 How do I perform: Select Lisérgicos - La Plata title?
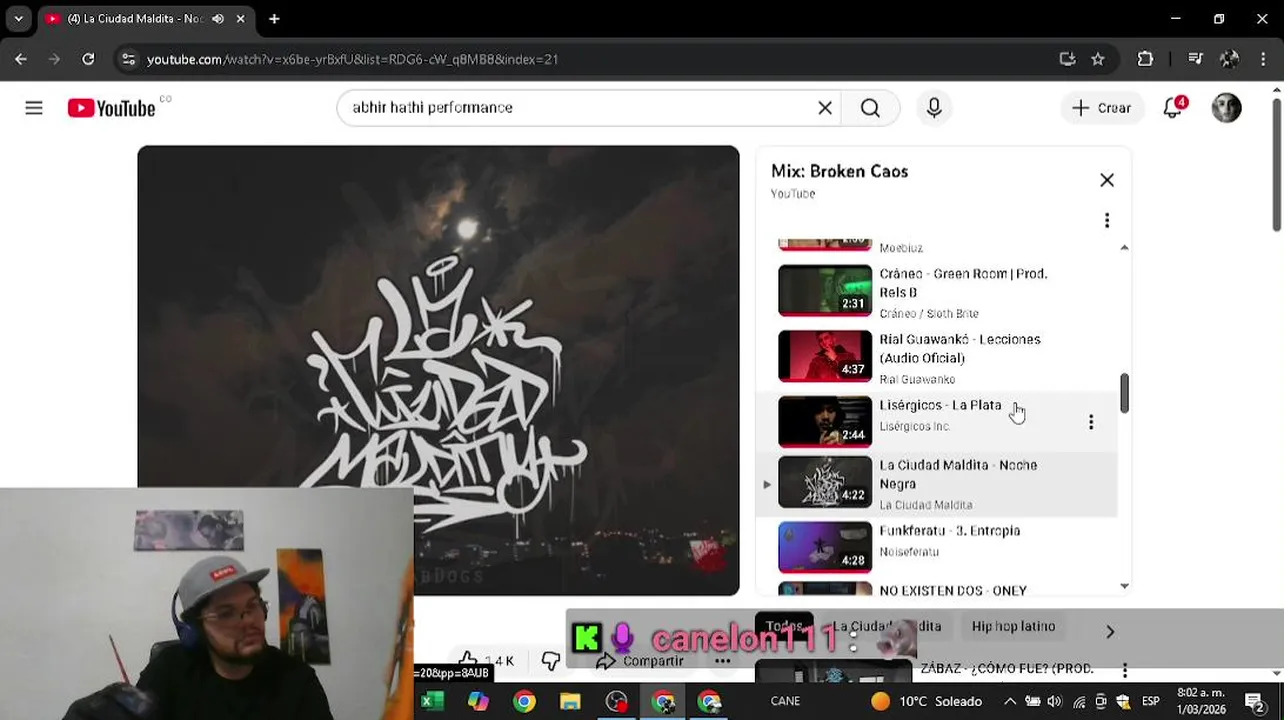[x=940, y=405]
